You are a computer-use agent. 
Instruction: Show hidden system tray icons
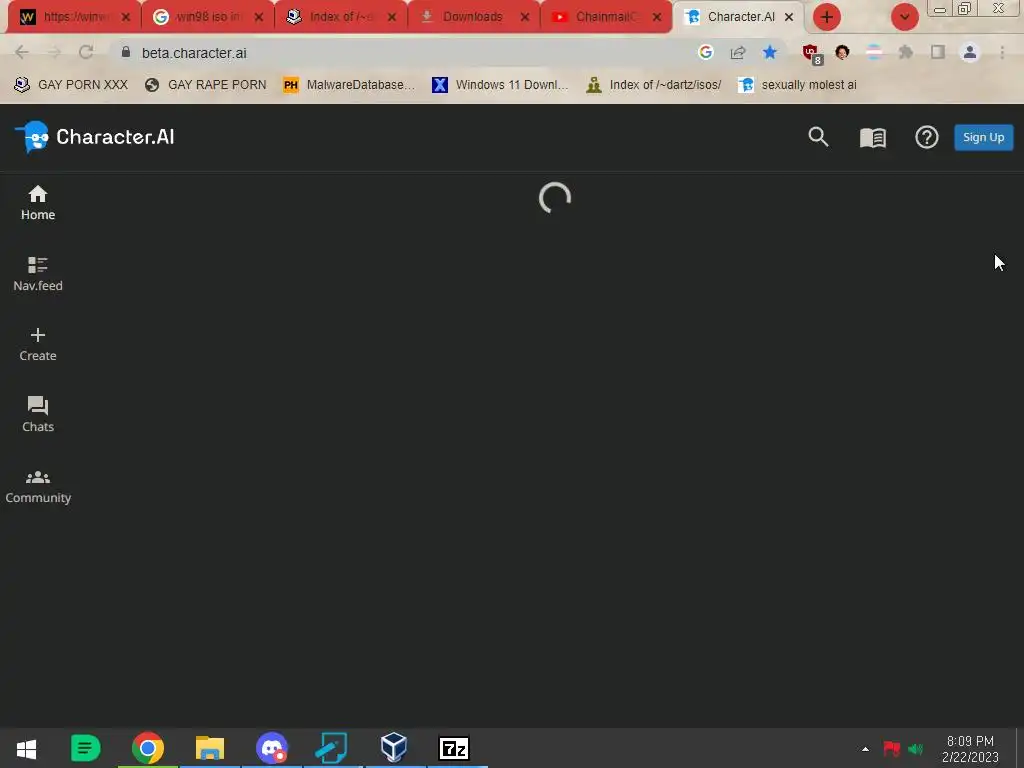(x=865, y=749)
